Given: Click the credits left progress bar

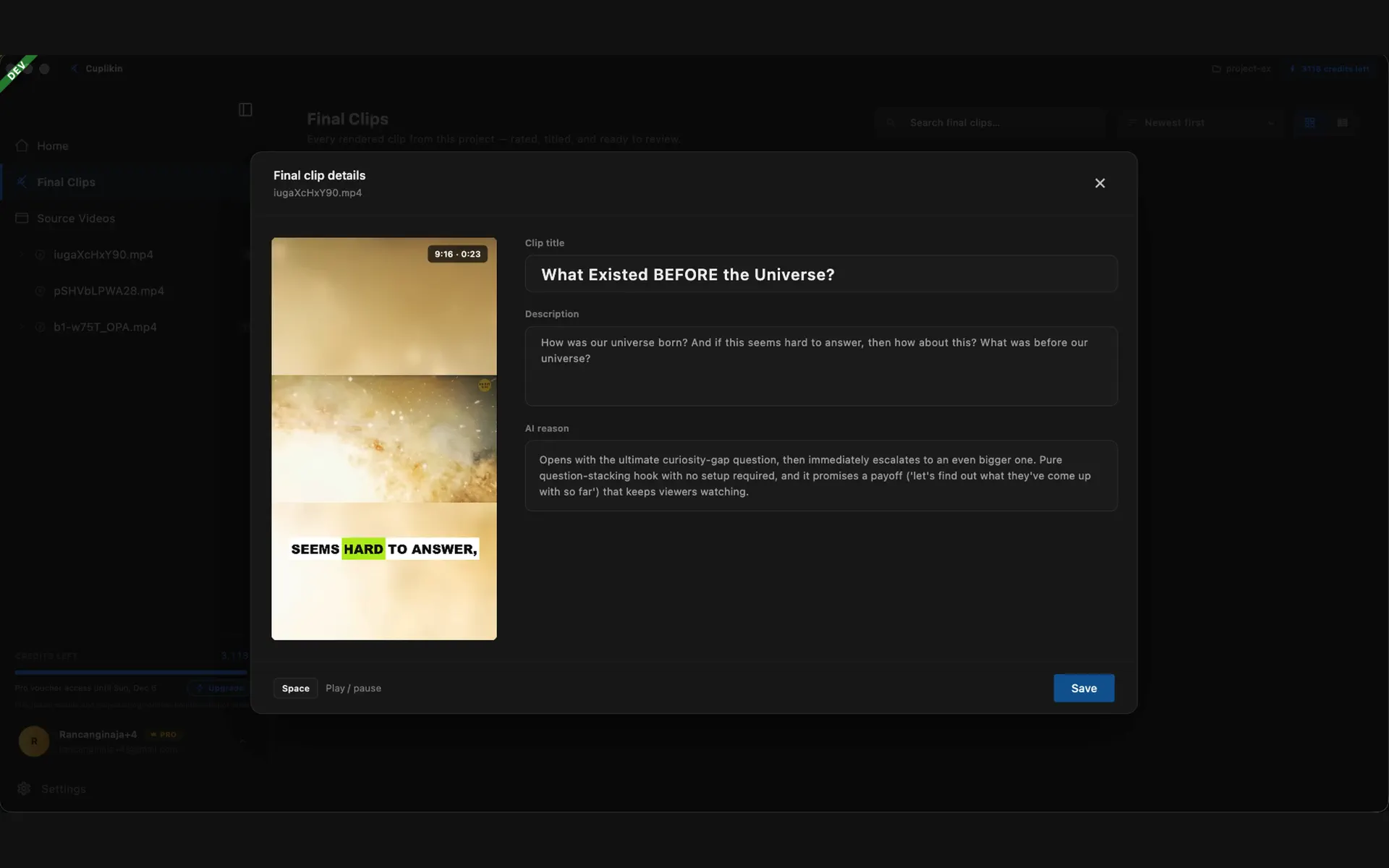Looking at the screenshot, I should coord(130,672).
